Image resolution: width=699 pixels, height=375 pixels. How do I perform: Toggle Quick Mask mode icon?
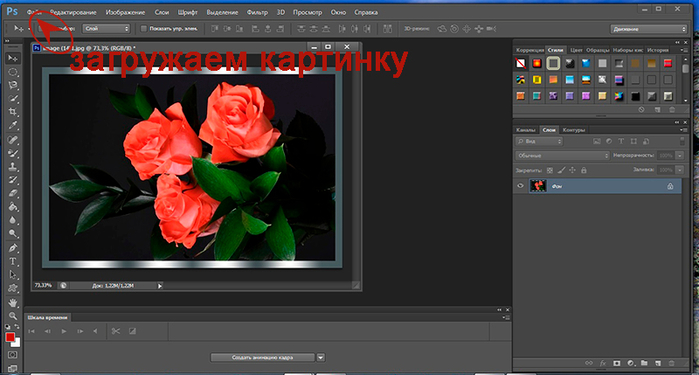pos(12,355)
